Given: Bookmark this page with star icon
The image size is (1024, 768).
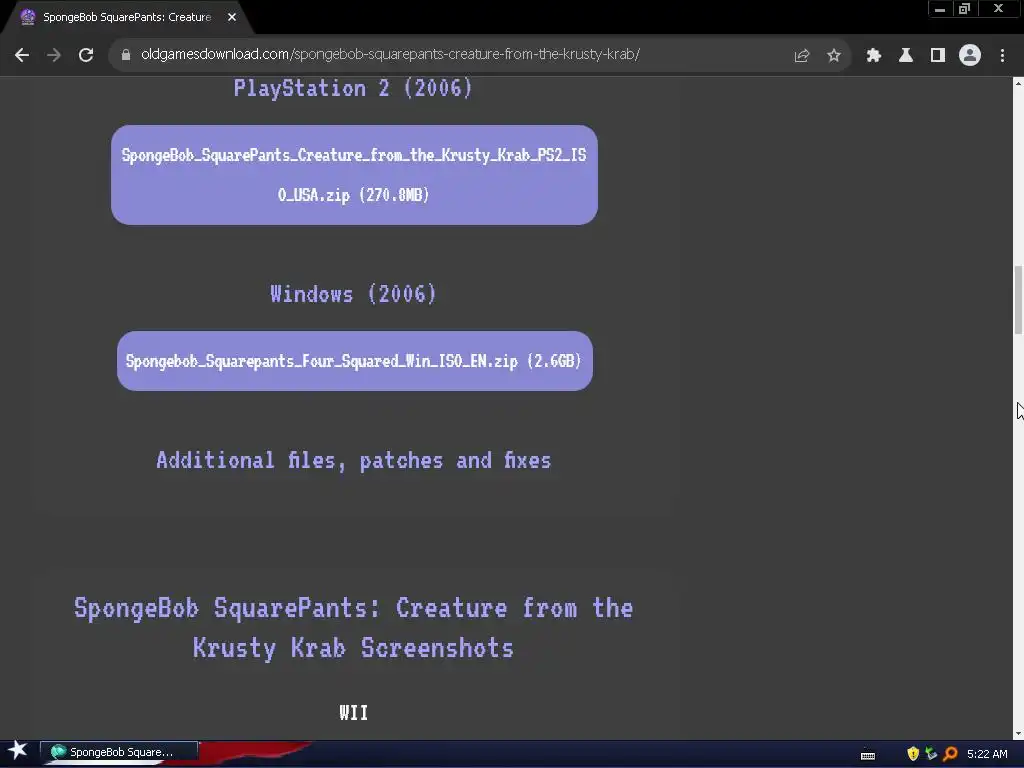Looking at the screenshot, I should (x=834, y=56).
